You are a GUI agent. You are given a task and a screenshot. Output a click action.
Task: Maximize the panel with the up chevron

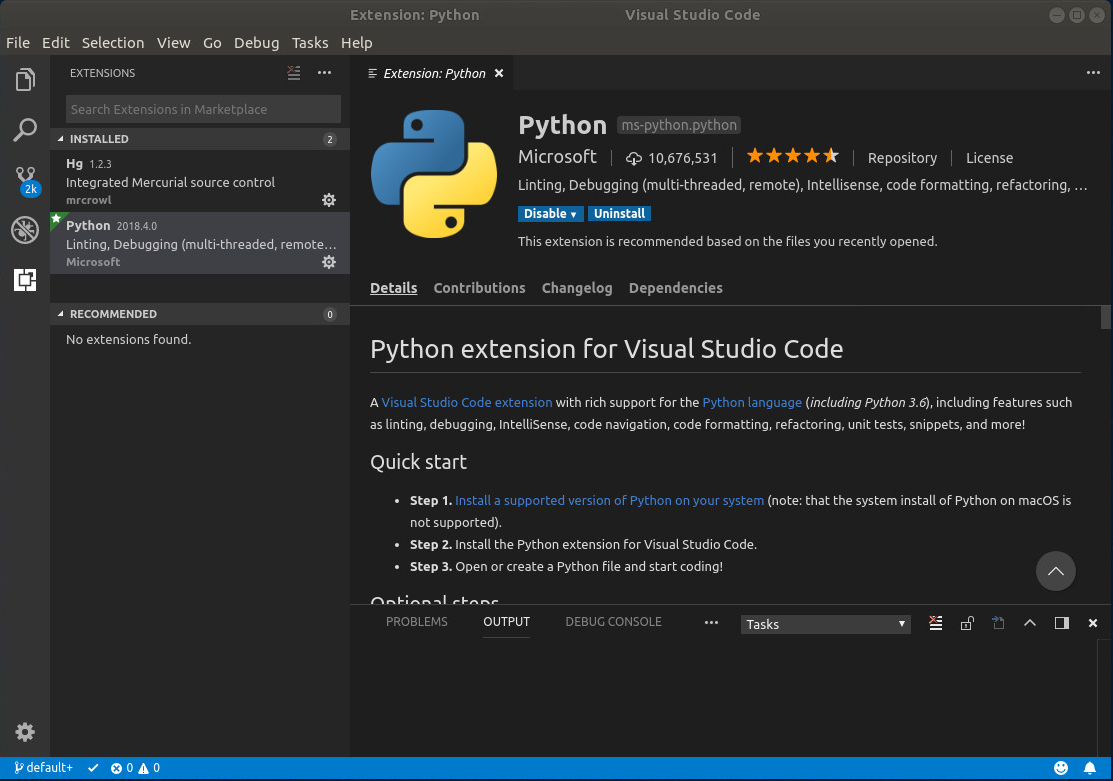point(1030,623)
